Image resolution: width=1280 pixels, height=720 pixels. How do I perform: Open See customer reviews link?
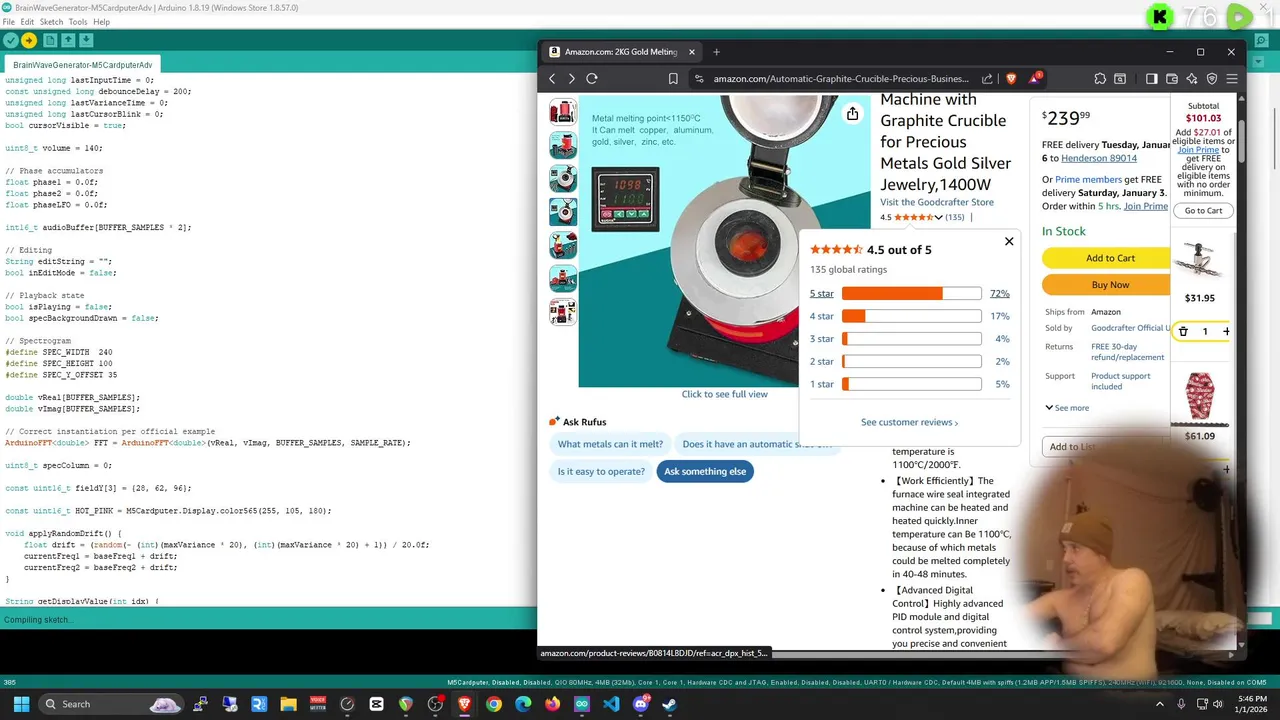coord(909,422)
